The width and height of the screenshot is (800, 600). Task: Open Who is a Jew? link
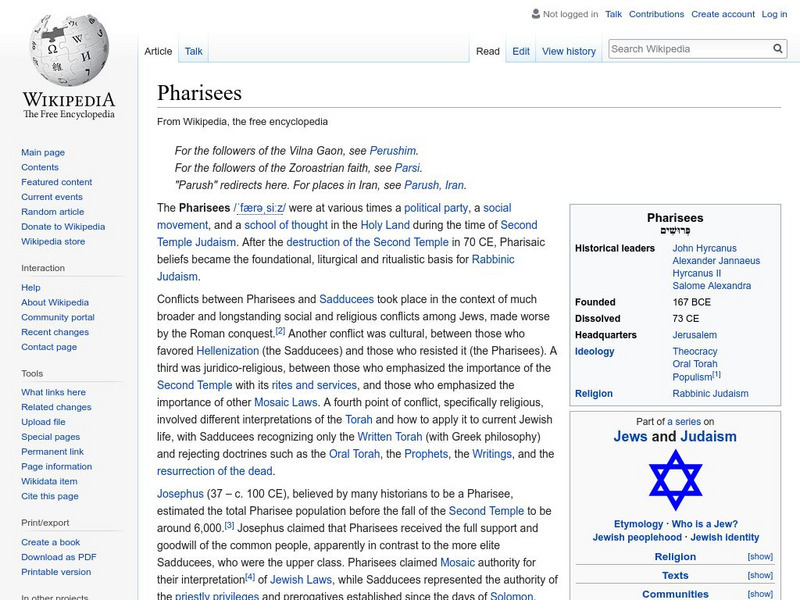[705, 524]
